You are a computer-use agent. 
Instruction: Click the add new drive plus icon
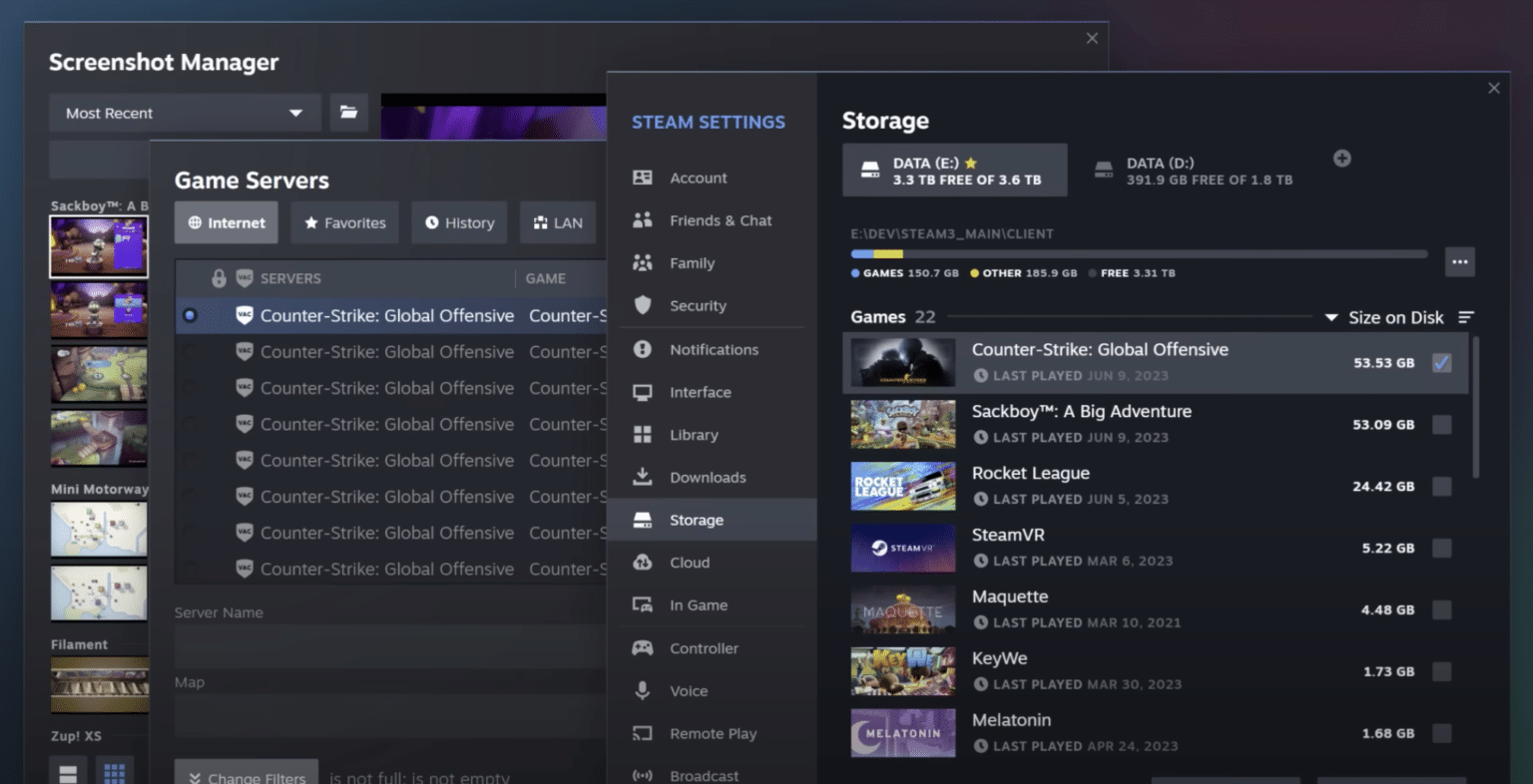[1341, 158]
